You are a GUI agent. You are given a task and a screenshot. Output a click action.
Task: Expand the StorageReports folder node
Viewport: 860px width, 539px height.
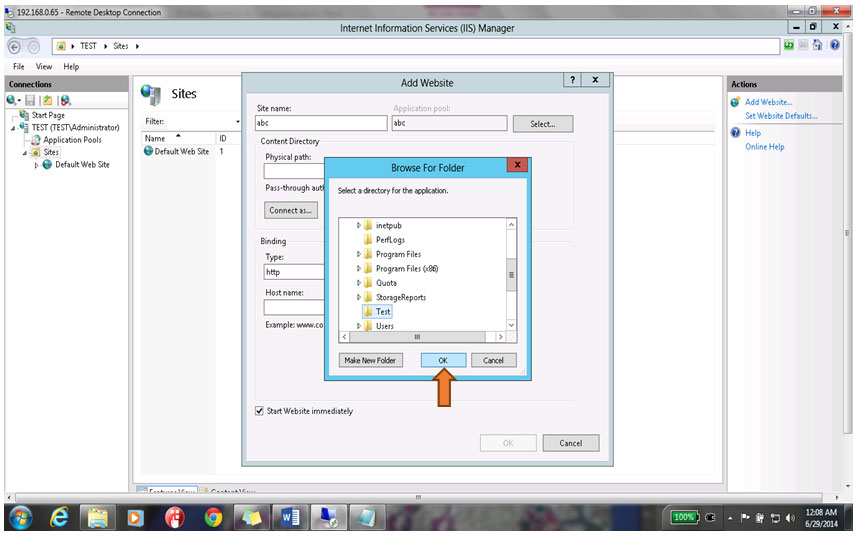point(359,297)
